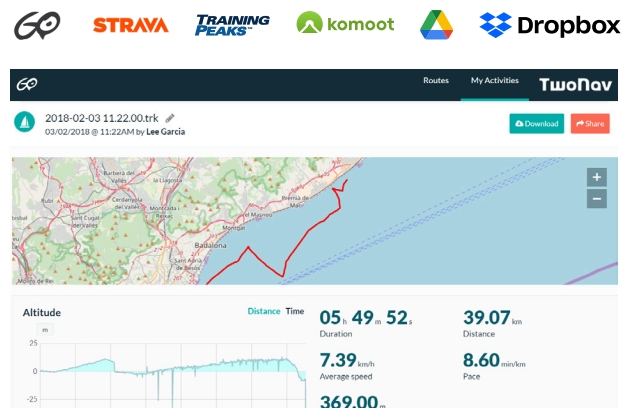634x417 pixels.
Task: Click the Altitude chart heading
Action: (42, 313)
